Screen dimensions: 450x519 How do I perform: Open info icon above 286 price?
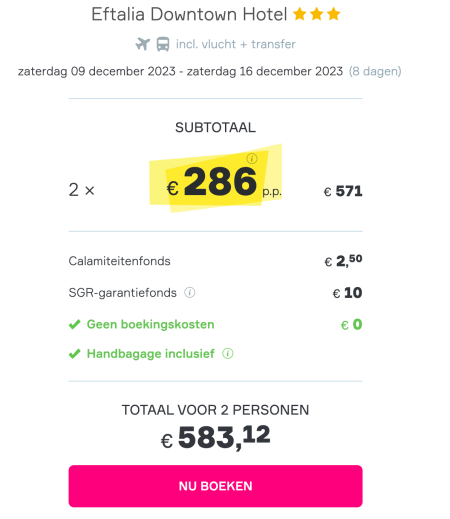click(252, 158)
